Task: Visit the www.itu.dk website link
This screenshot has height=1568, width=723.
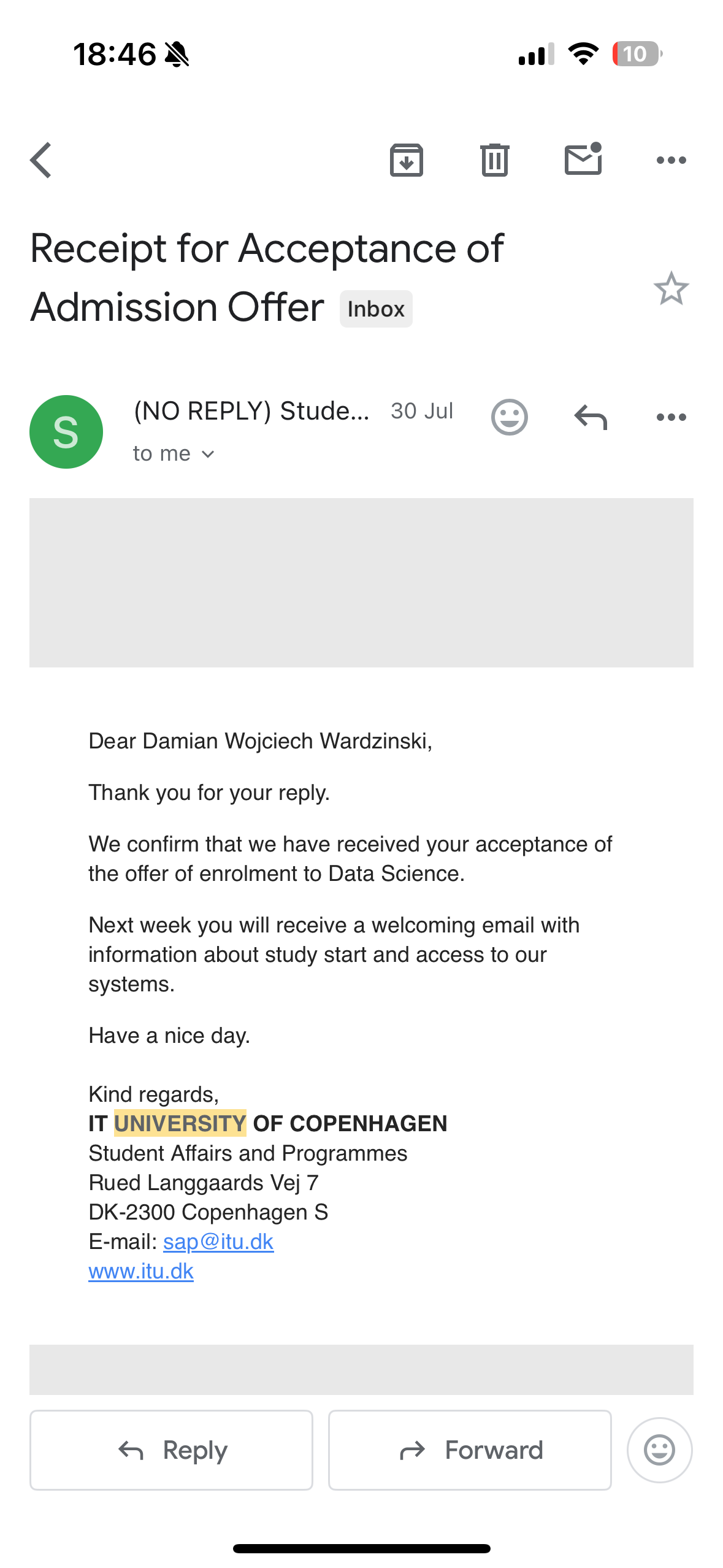Action: coord(141,1271)
